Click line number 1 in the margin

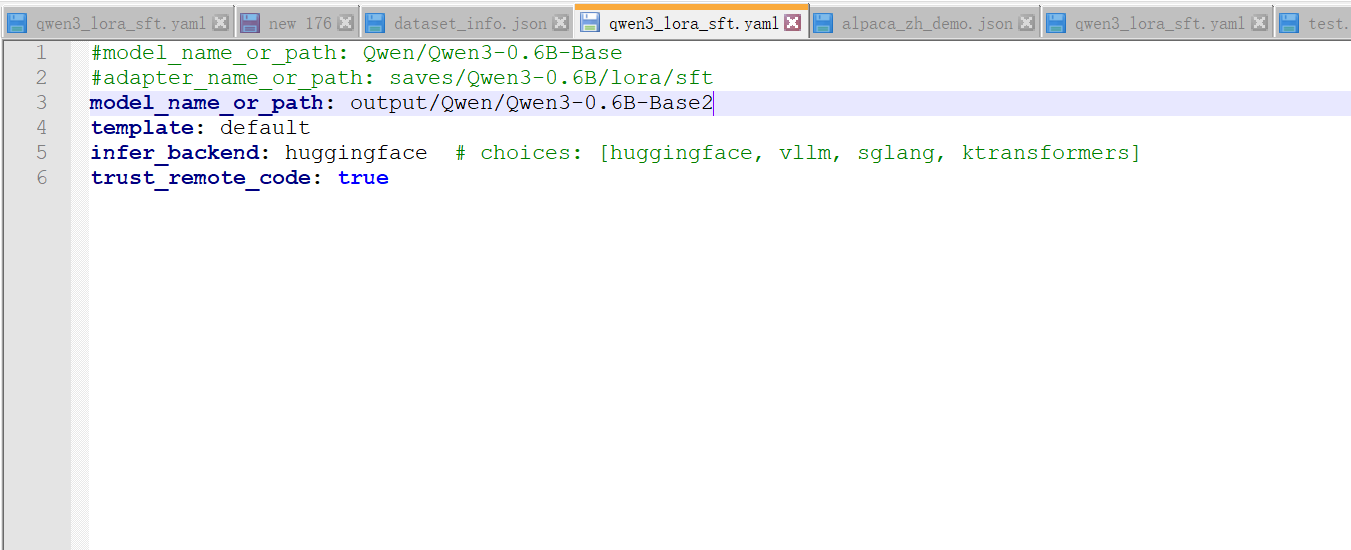(x=41, y=53)
